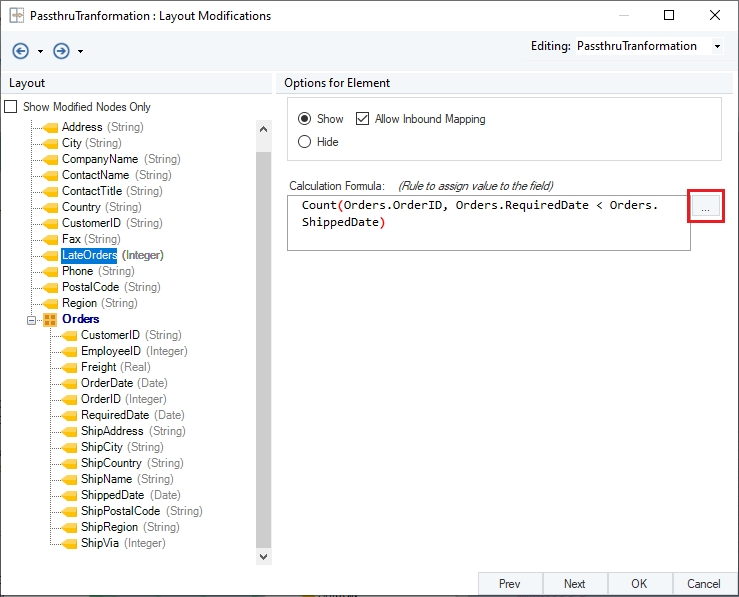Select the ShippedDate field under Orders
739x597 pixels.
[112, 495]
